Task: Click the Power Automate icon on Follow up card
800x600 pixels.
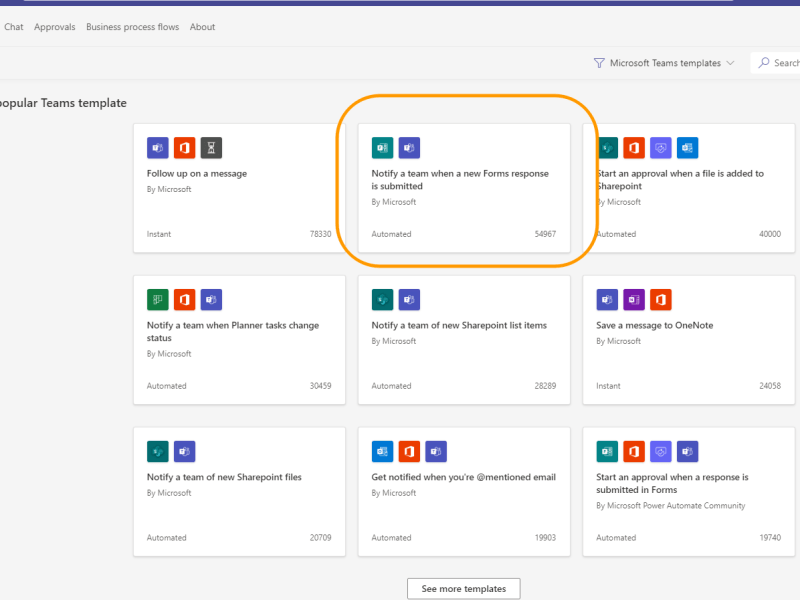Action: pos(184,148)
